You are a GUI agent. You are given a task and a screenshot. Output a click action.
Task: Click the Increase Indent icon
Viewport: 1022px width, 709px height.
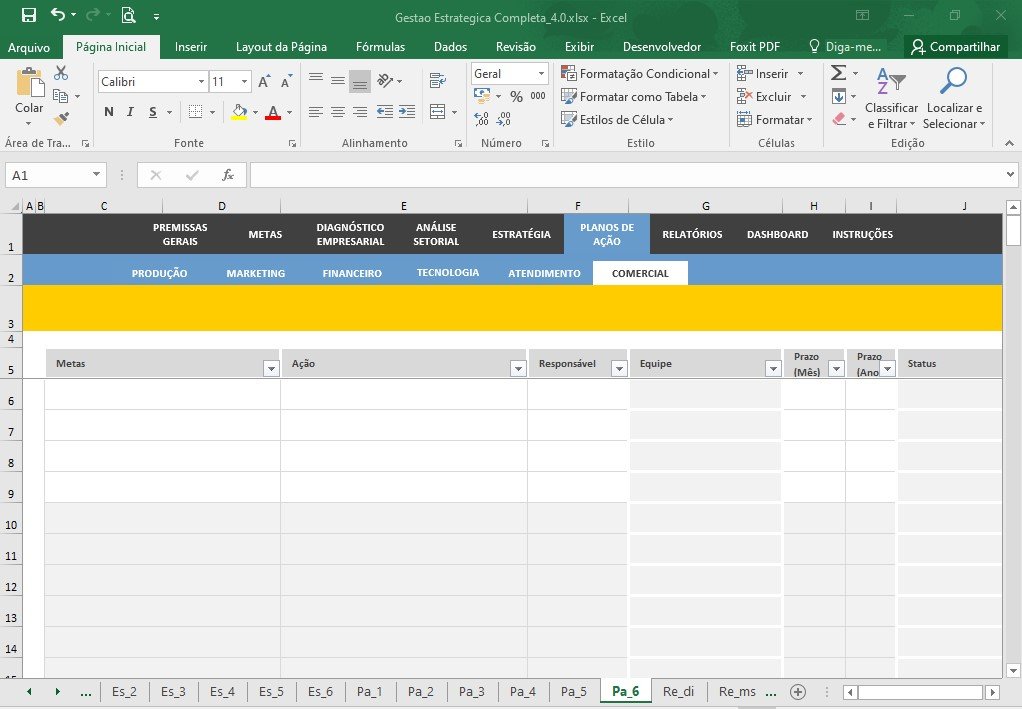(x=407, y=112)
